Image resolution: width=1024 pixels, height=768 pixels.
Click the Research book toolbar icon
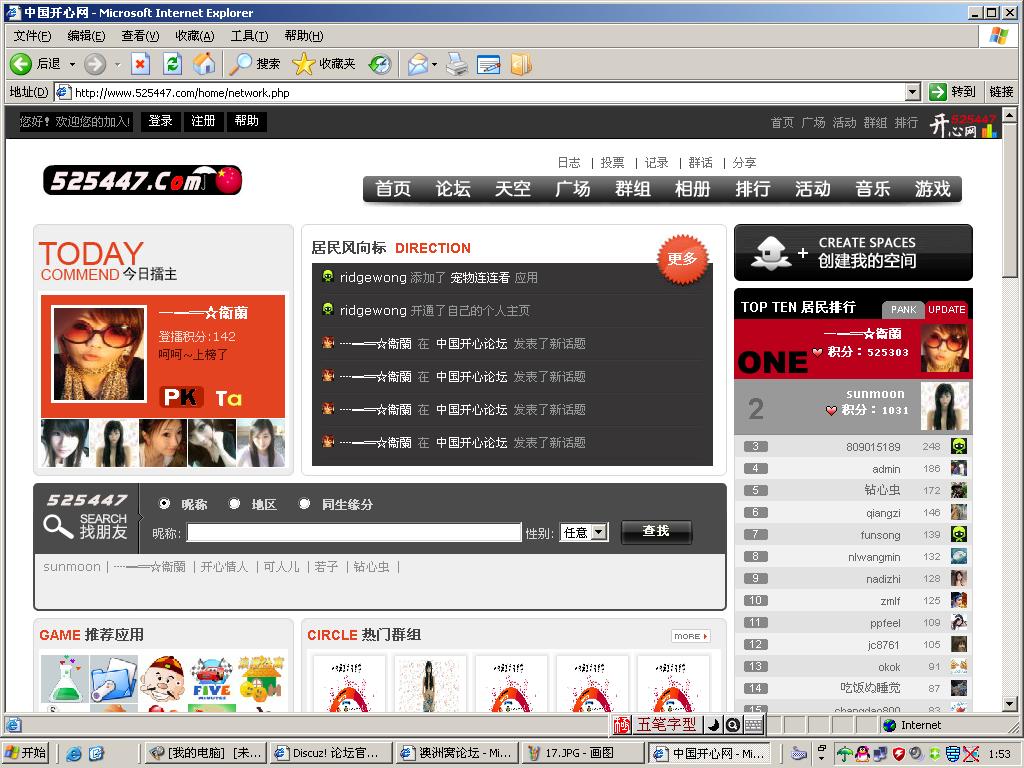coord(521,63)
